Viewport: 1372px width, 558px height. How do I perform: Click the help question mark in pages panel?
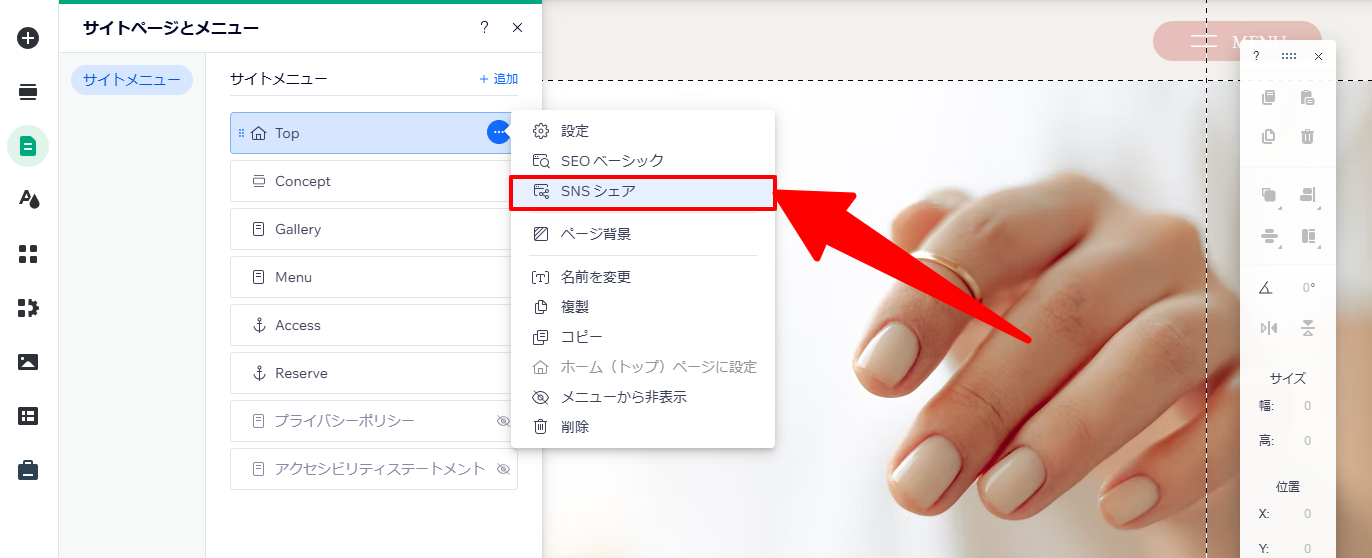[484, 28]
